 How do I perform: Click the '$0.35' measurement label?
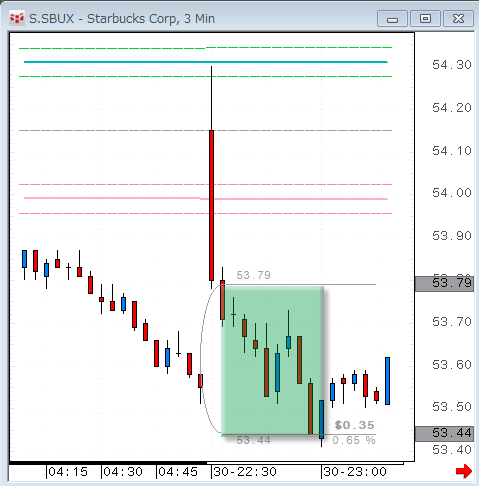coord(355,425)
